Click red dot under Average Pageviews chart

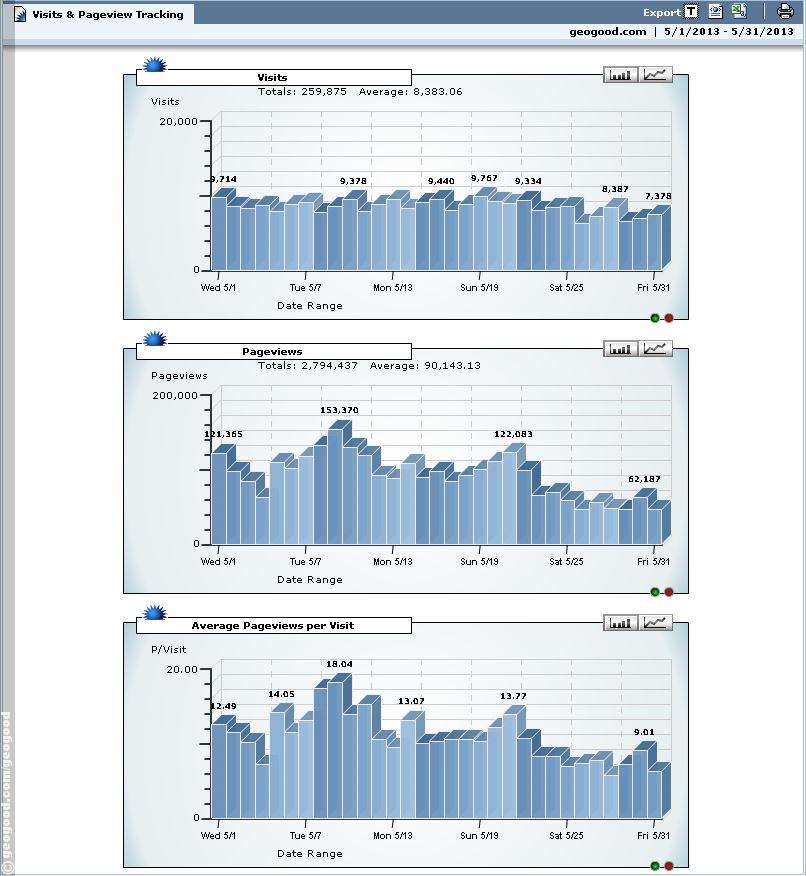(x=669, y=866)
